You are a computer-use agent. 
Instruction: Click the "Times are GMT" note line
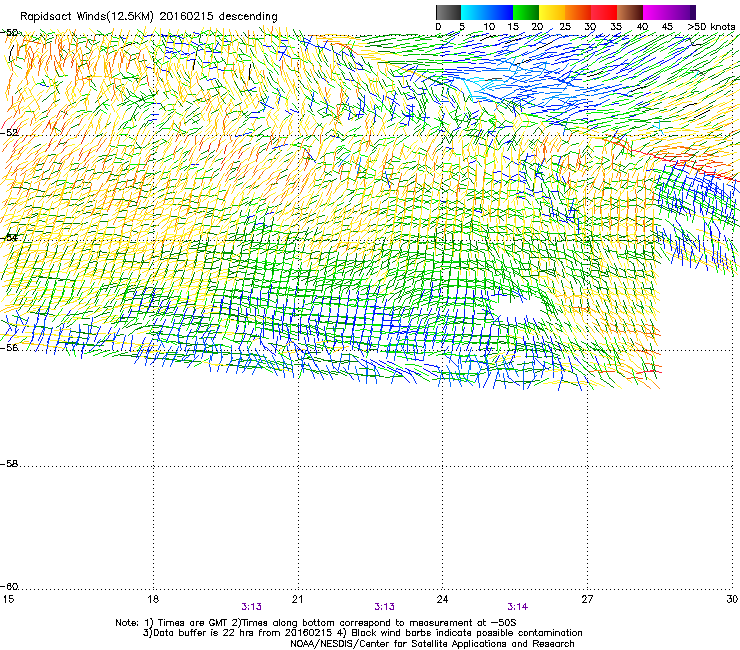[316, 623]
